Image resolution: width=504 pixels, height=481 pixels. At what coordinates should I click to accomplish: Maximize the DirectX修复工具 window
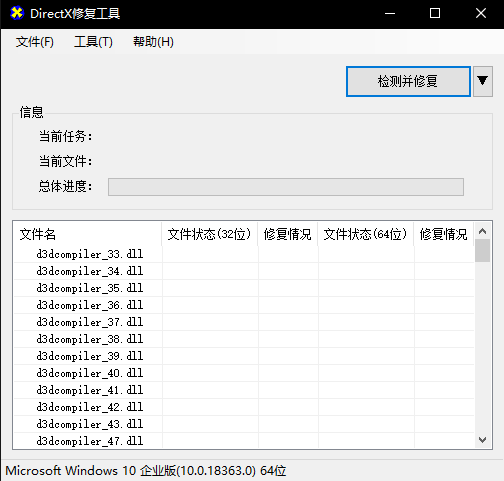(435, 13)
